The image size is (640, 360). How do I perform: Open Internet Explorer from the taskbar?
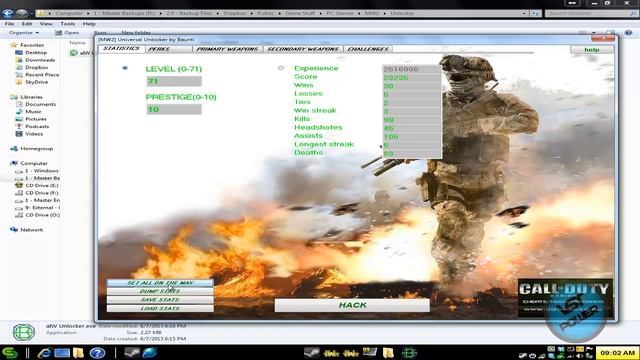pos(44,352)
